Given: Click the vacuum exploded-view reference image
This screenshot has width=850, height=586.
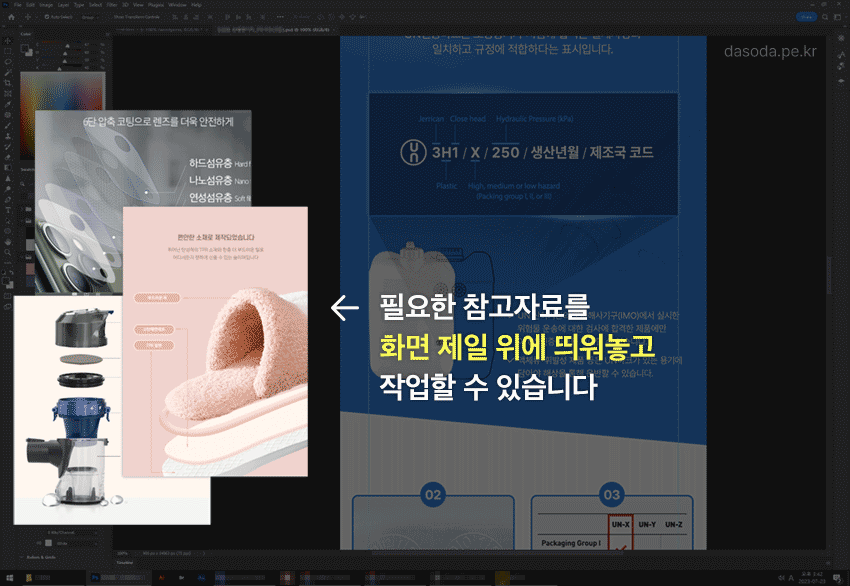Looking at the screenshot, I should pyautogui.click(x=68, y=410).
